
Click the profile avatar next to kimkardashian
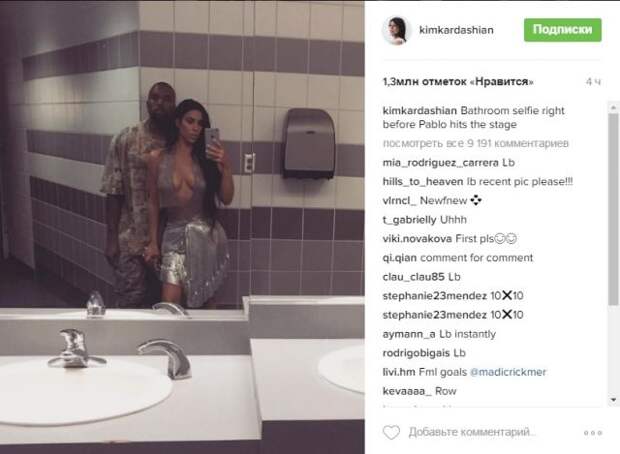coord(395,30)
